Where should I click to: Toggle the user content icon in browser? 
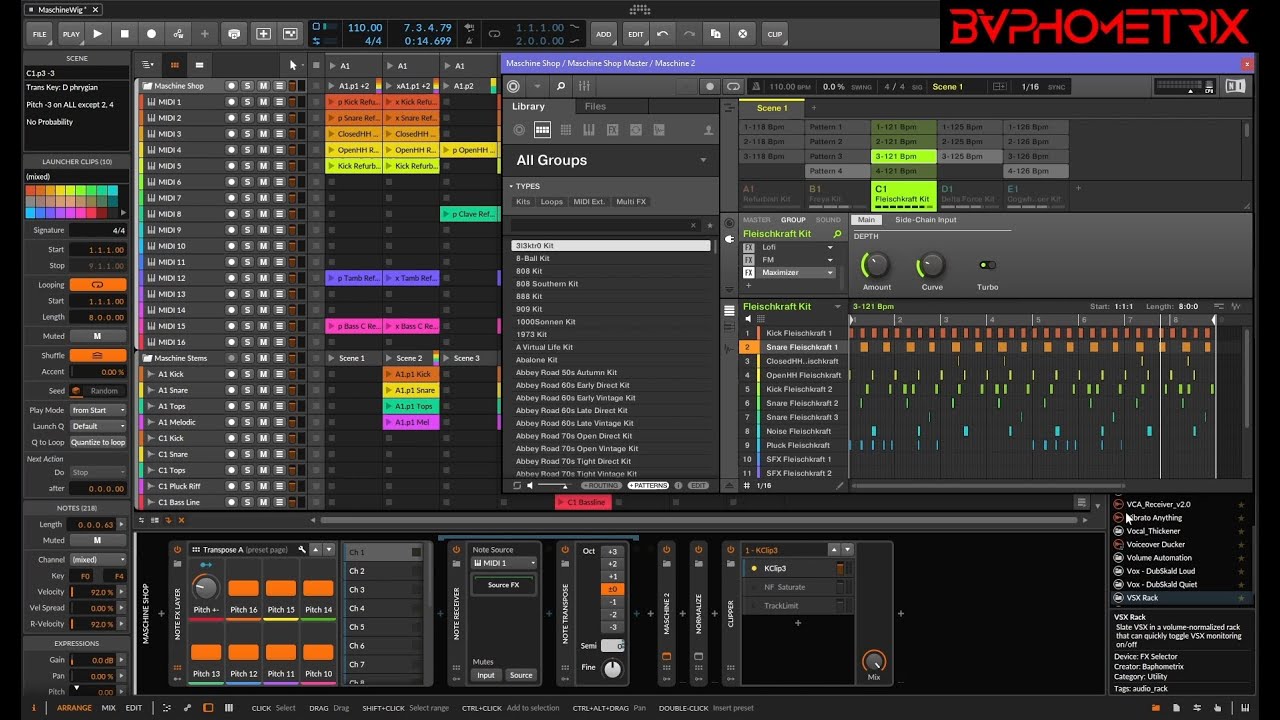pyautogui.click(x=709, y=130)
